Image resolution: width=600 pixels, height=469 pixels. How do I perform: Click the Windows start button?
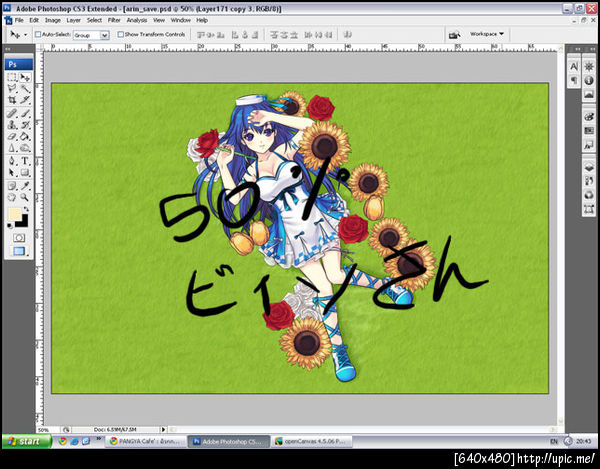[26, 441]
